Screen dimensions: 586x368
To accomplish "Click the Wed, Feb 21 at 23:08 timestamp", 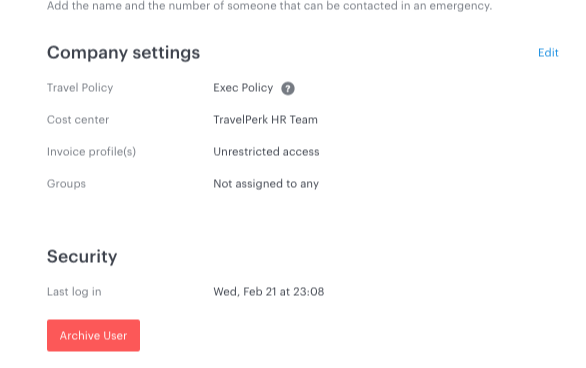I will (268, 291).
